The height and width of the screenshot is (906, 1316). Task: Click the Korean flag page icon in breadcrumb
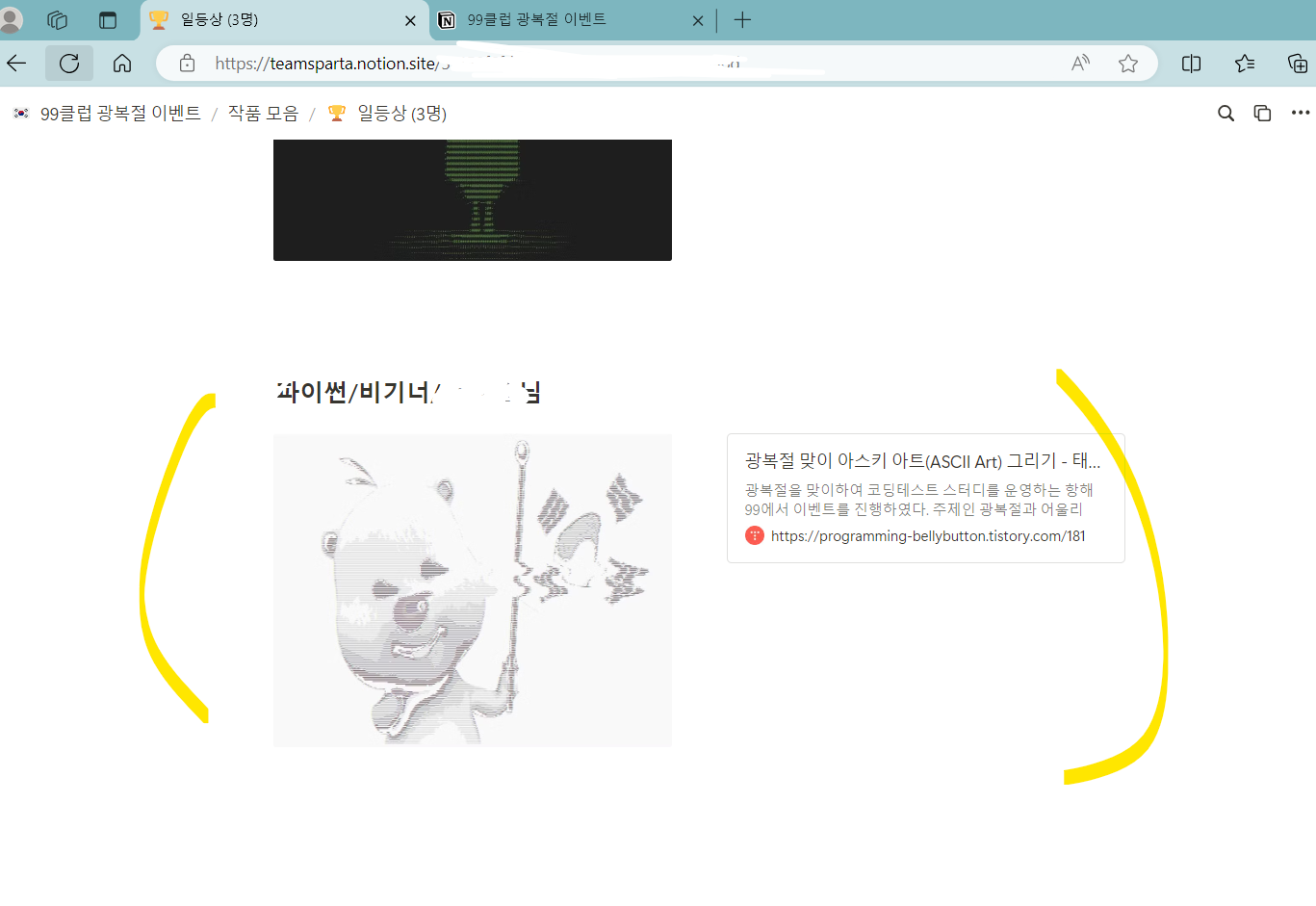[21, 114]
